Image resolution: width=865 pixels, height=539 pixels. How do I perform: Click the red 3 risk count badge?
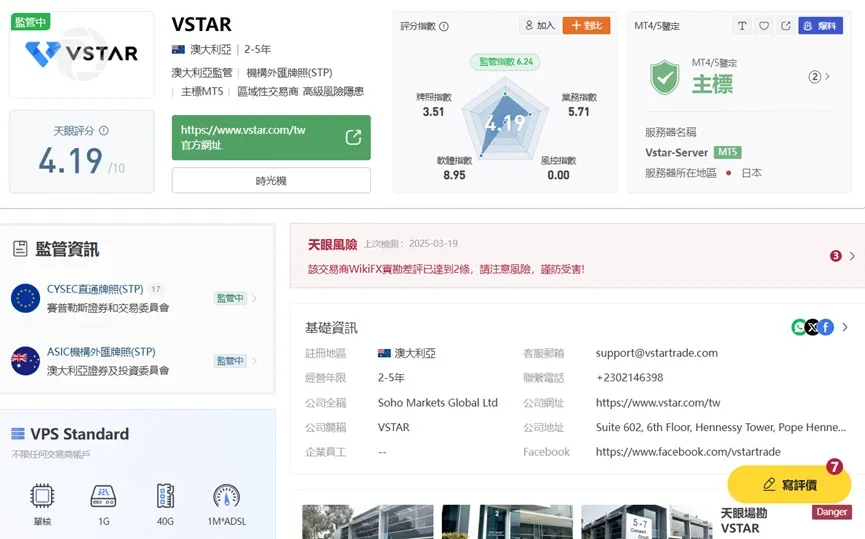click(x=836, y=256)
